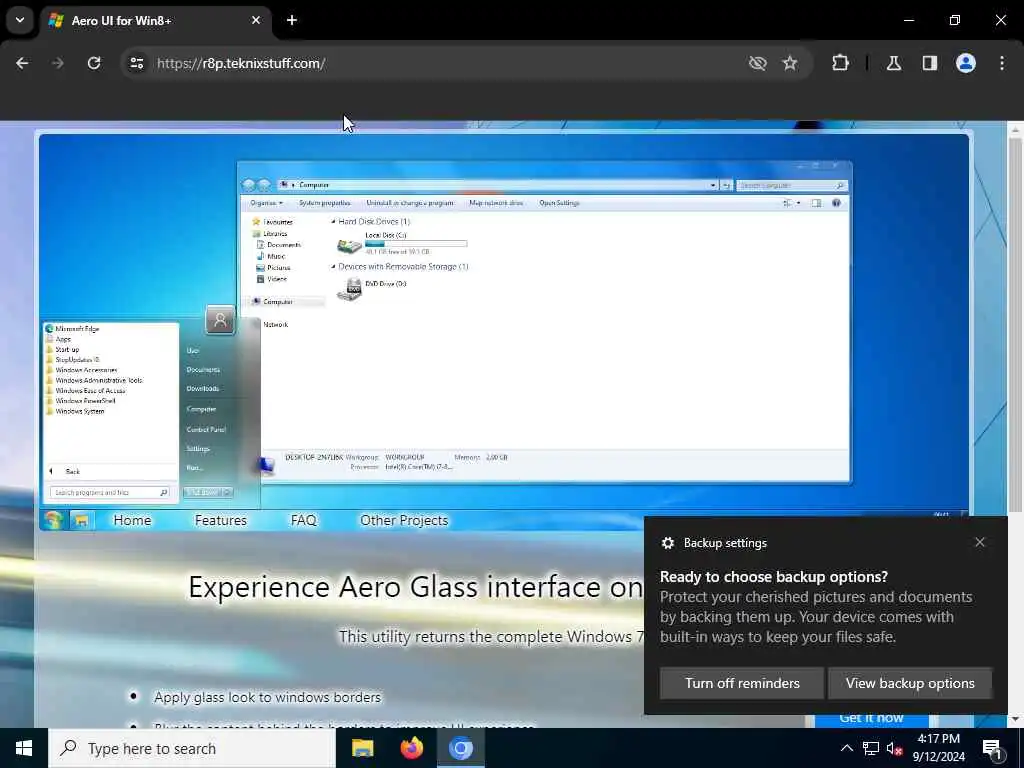Show hidden system tray icons
1024x768 pixels.
click(x=846, y=748)
